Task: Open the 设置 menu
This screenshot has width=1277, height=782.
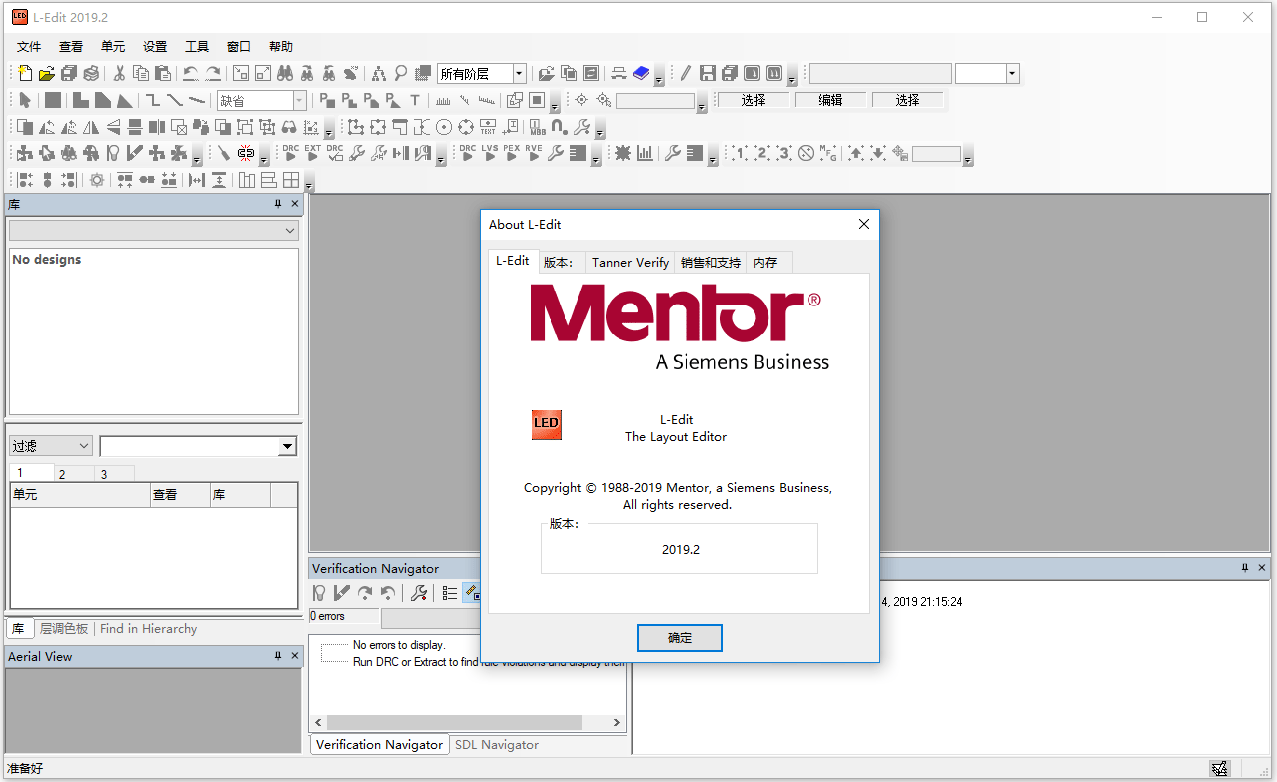Action: point(155,46)
